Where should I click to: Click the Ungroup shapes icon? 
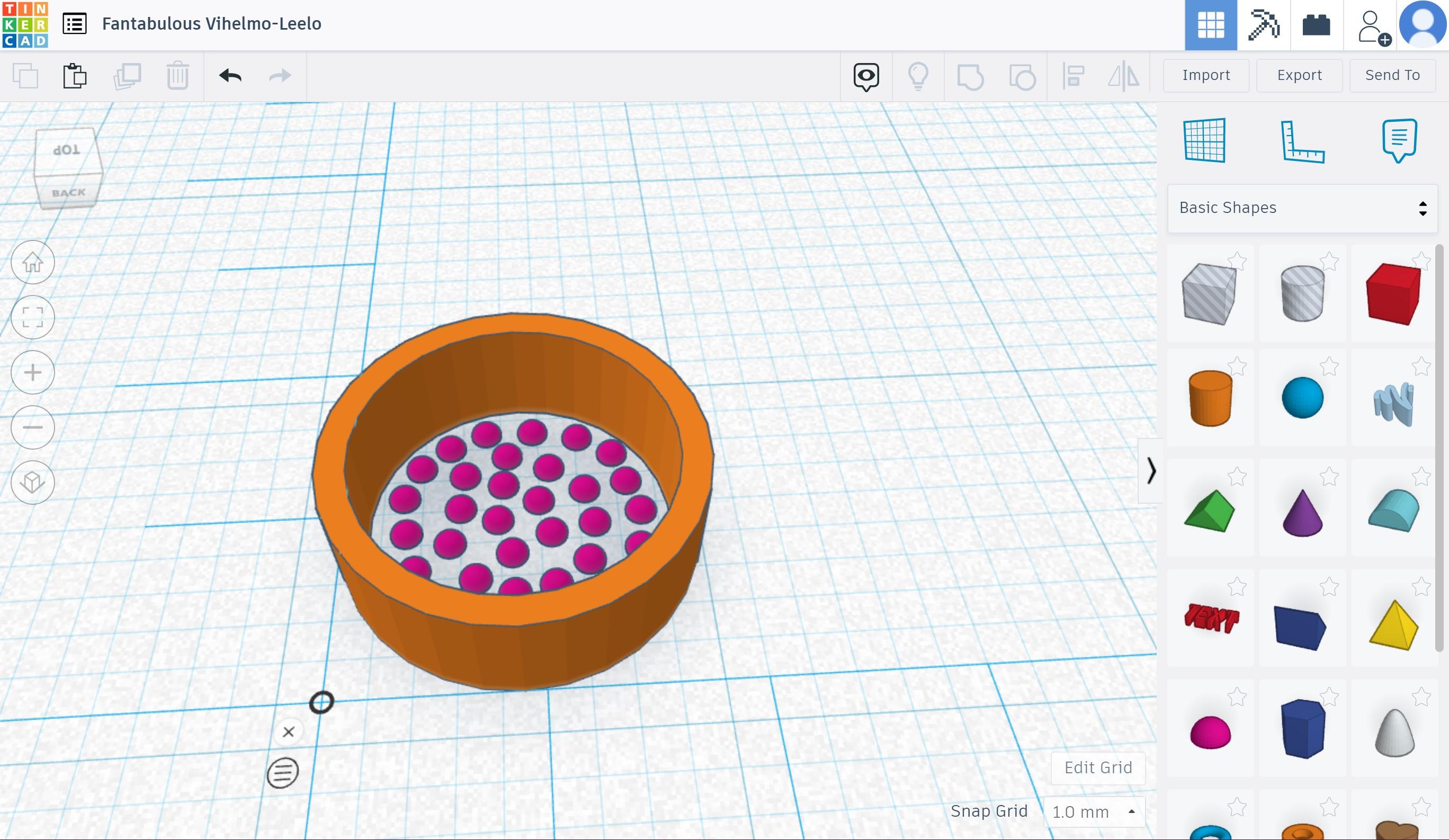pyautogui.click(x=1022, y=76)
